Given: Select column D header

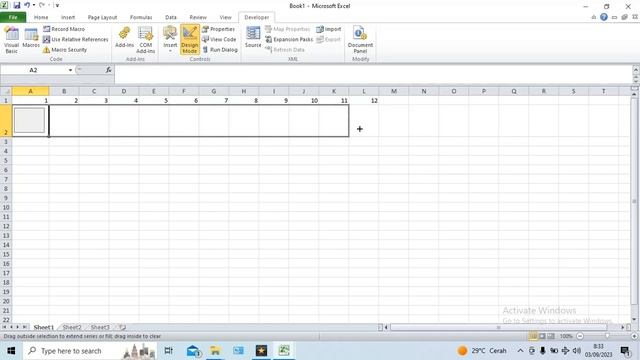Looking at the screenshot, I should coord(124,91).
